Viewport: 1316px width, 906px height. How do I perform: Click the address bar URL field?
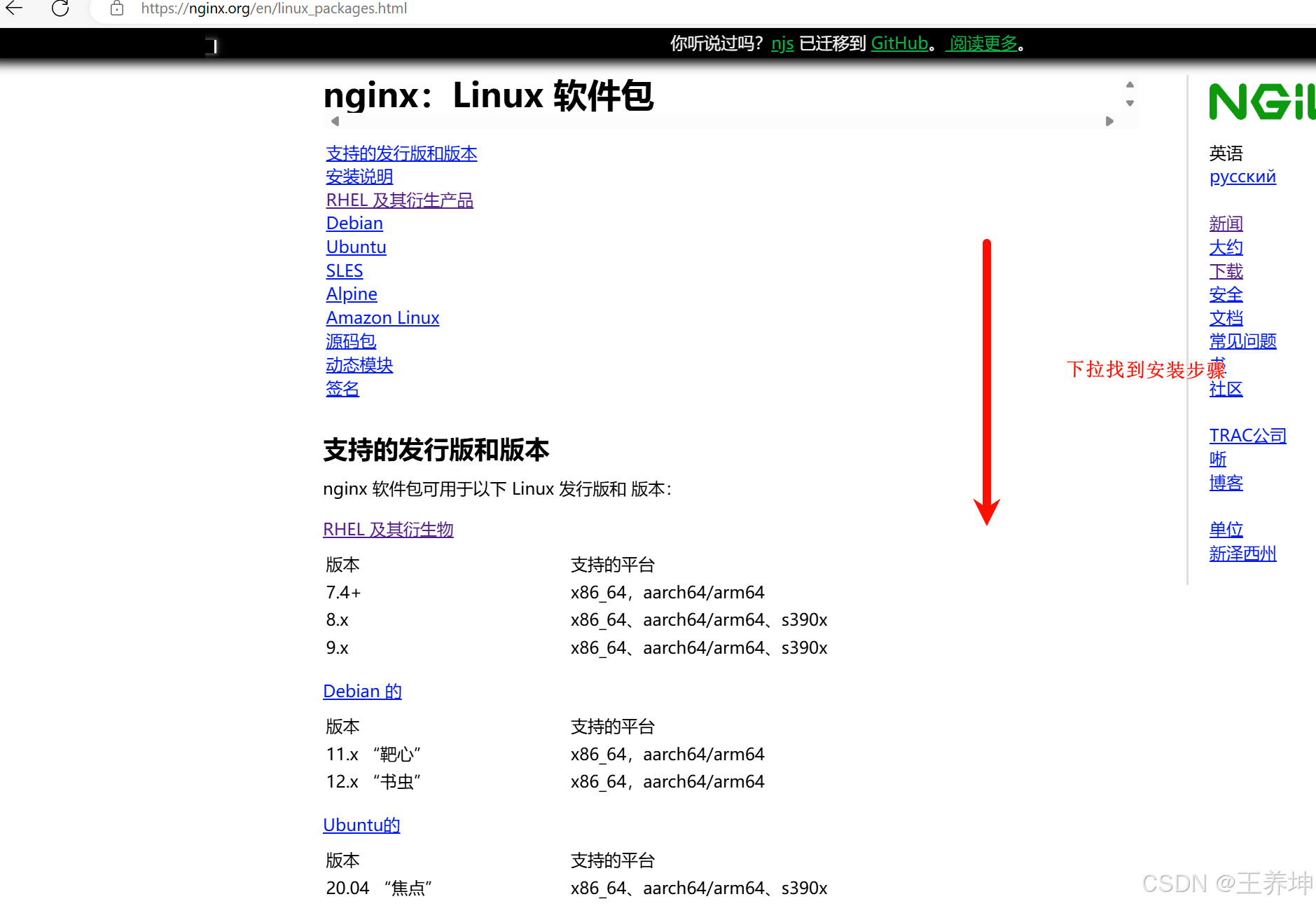tap(274, 8)
